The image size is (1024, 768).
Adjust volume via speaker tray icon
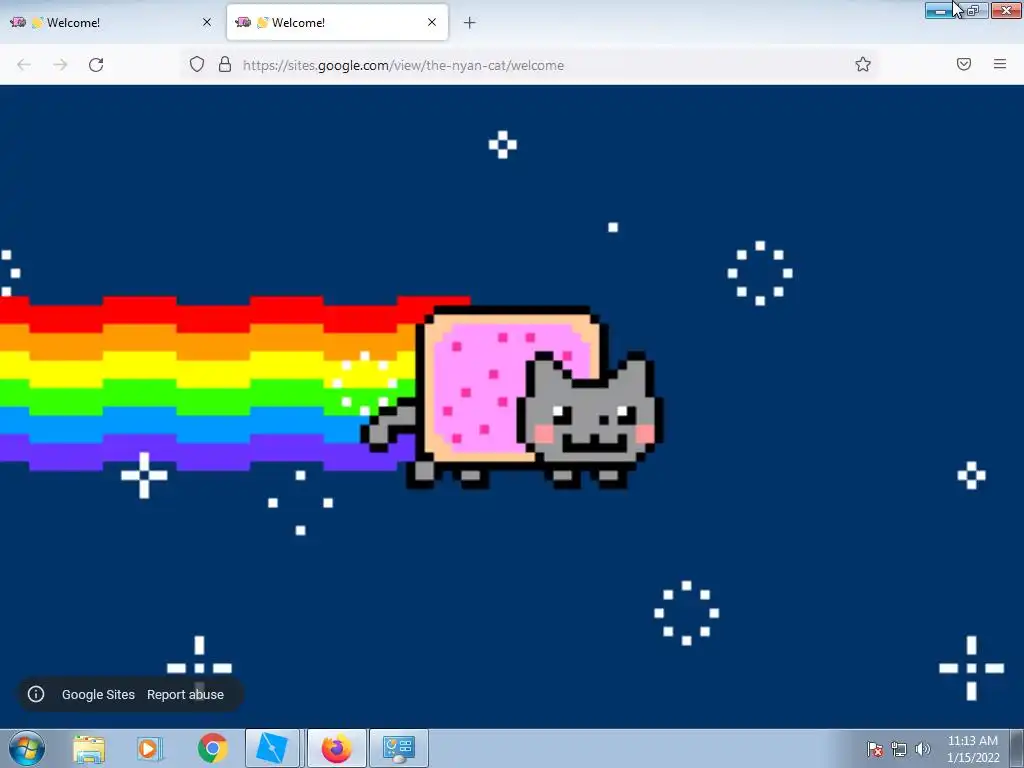pos(923,749)
